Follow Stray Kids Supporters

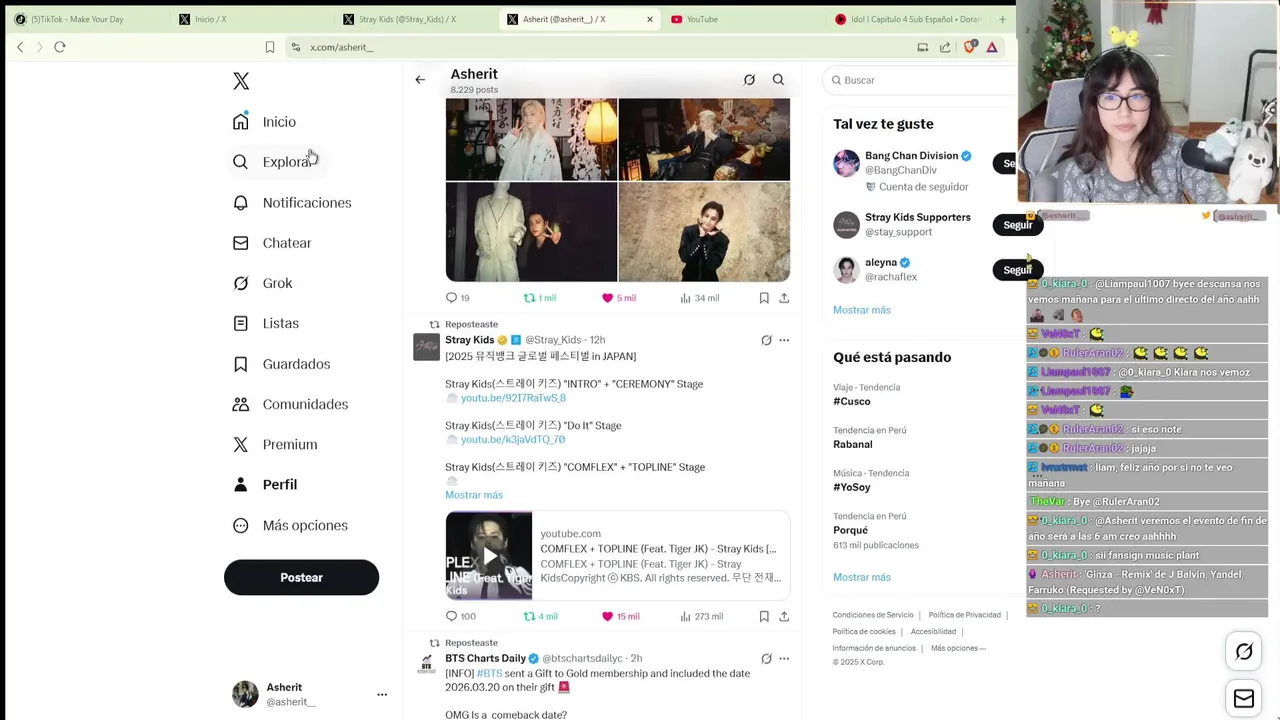tap(1018, 225)
